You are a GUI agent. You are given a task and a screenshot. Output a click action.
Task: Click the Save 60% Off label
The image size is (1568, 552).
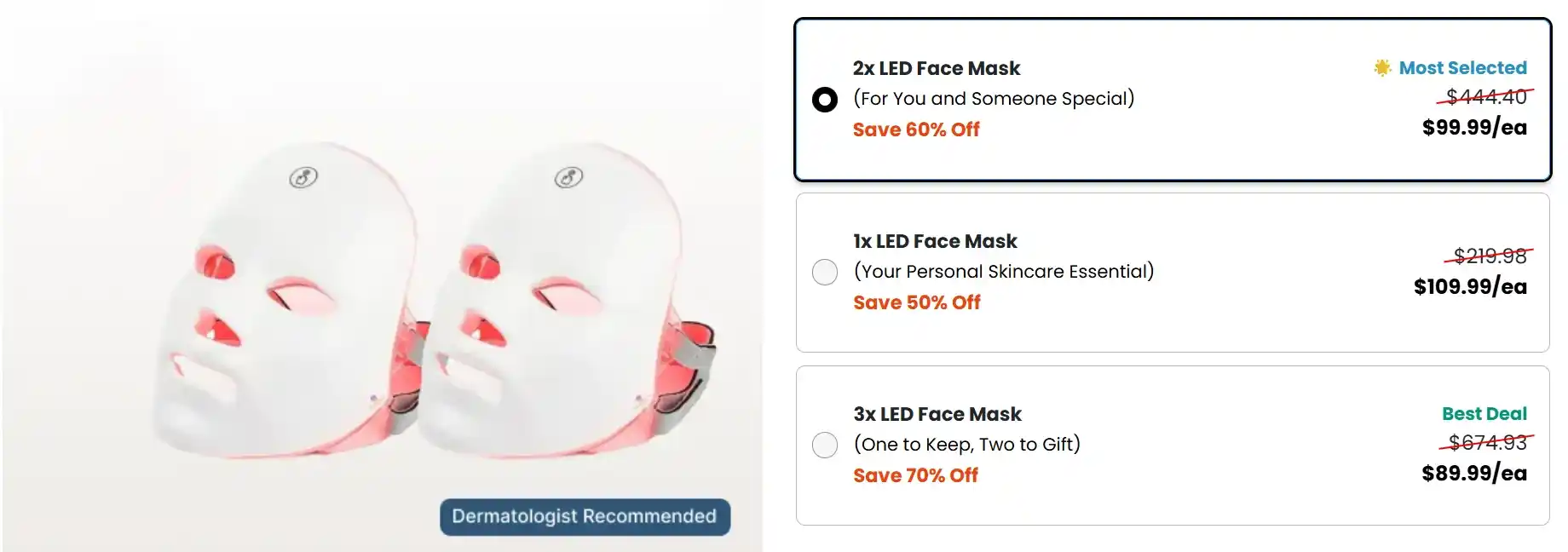click(x=916, y=129)
